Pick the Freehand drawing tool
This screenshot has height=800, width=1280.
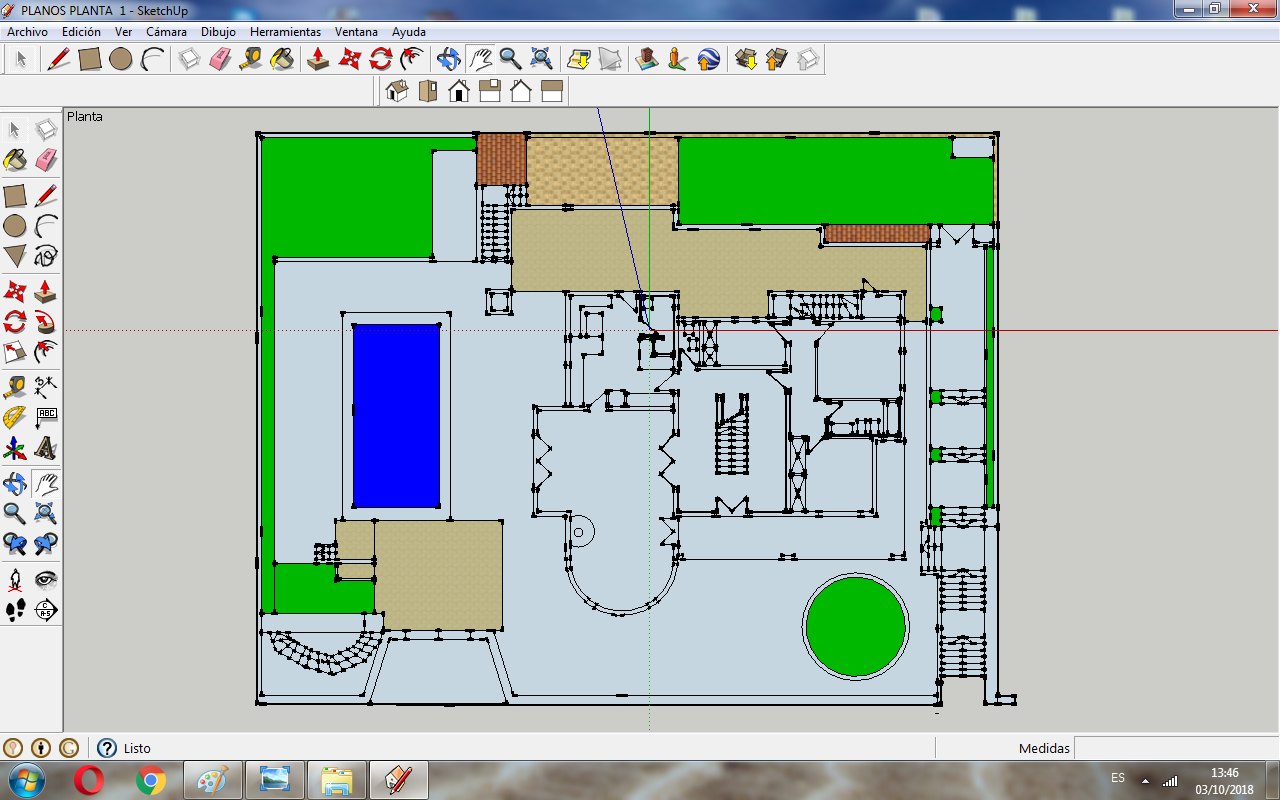[x=46, y=256]
